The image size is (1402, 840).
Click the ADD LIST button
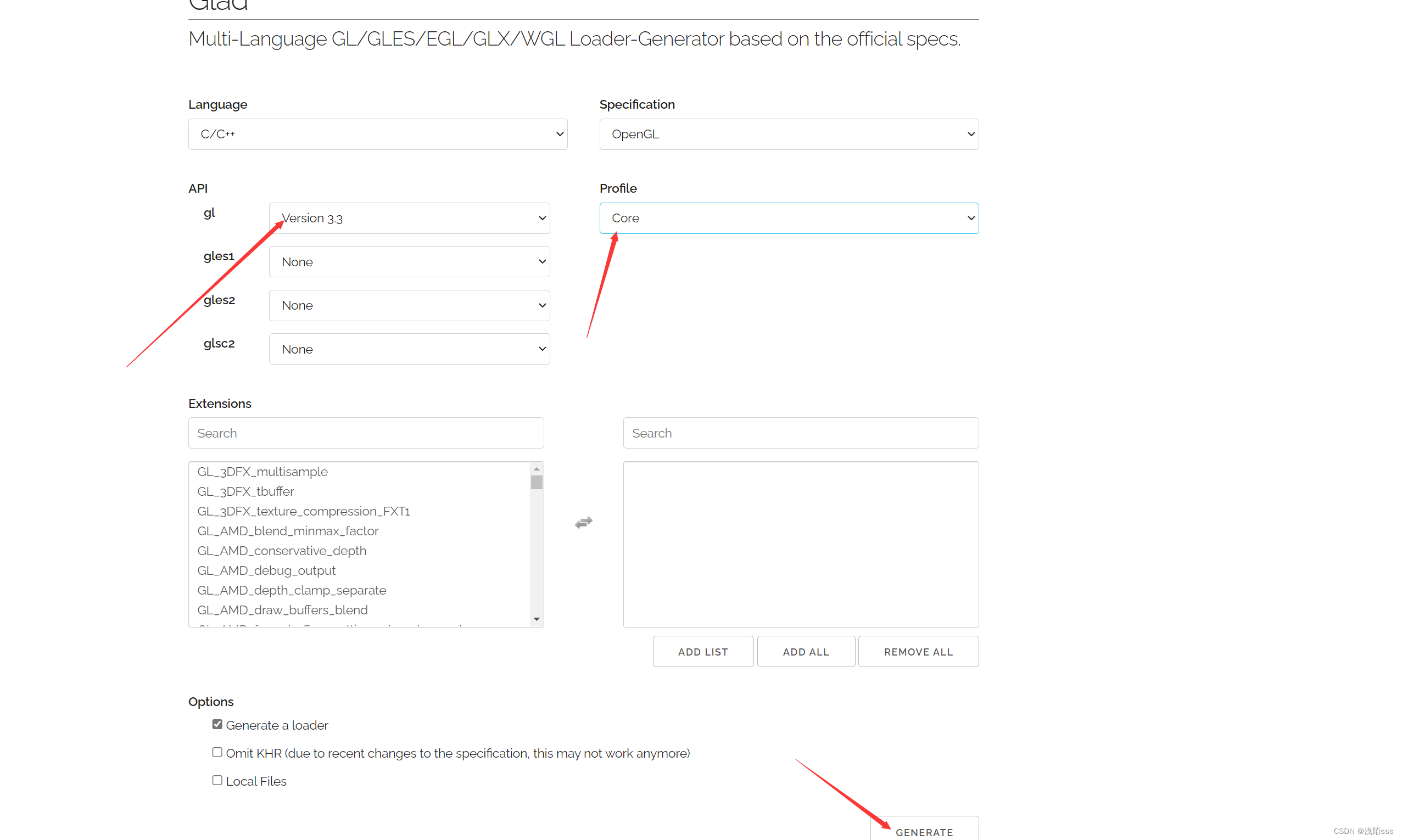point(702,652)
